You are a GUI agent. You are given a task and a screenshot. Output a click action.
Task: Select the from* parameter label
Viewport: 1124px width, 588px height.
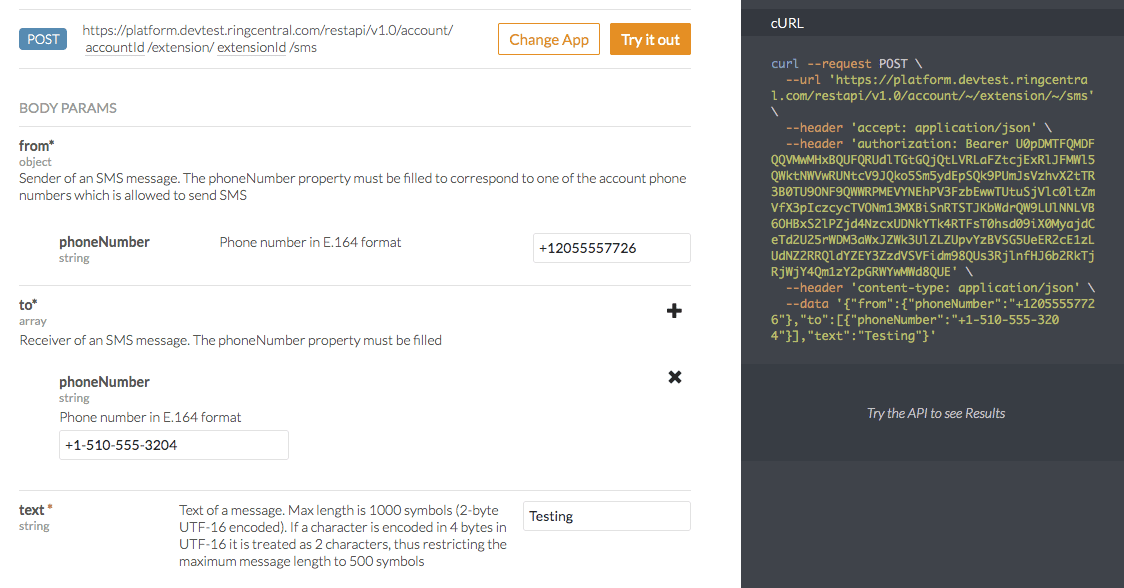(x=36, y=146)
